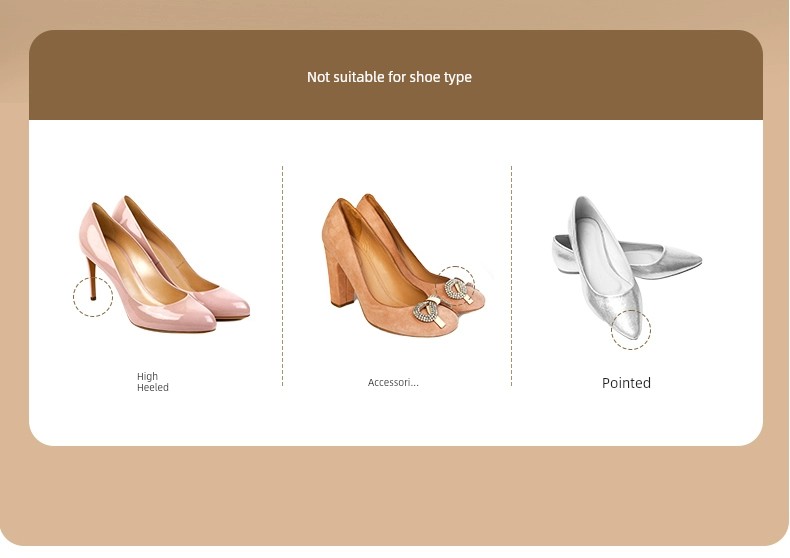Click the "Pointed" label
This screenshot has height=558, width=790.
(626, 383)
